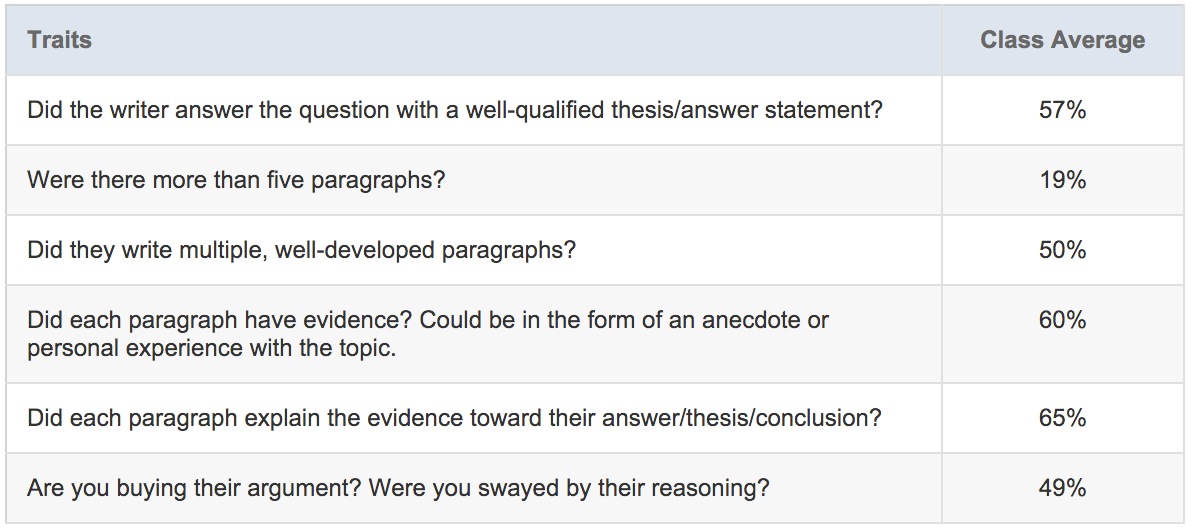Click the 57% class average value
The width and height of the screenshot is (1192, 529).
[x=1063, y=111]
